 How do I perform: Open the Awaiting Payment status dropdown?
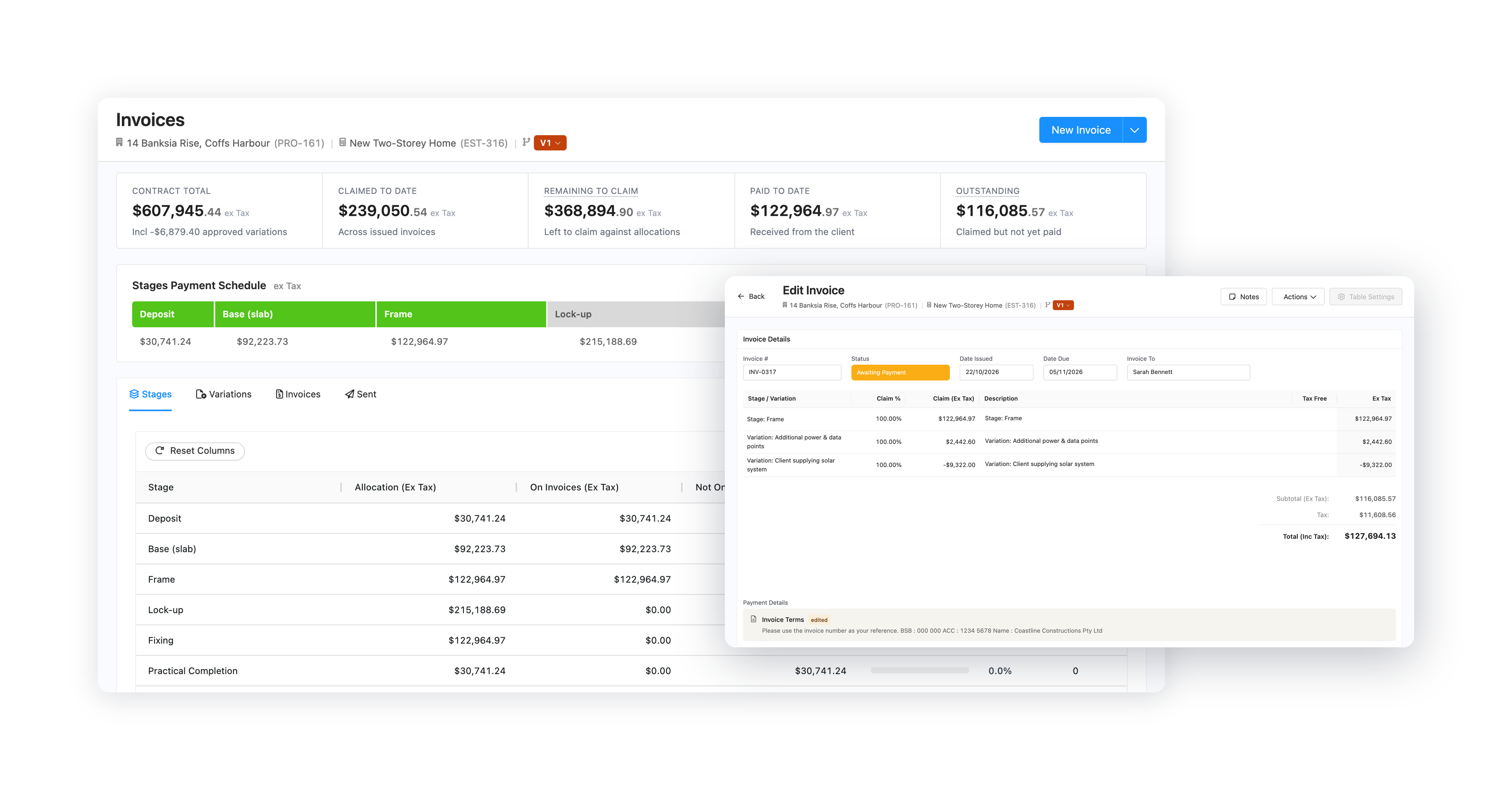(901, 373)
